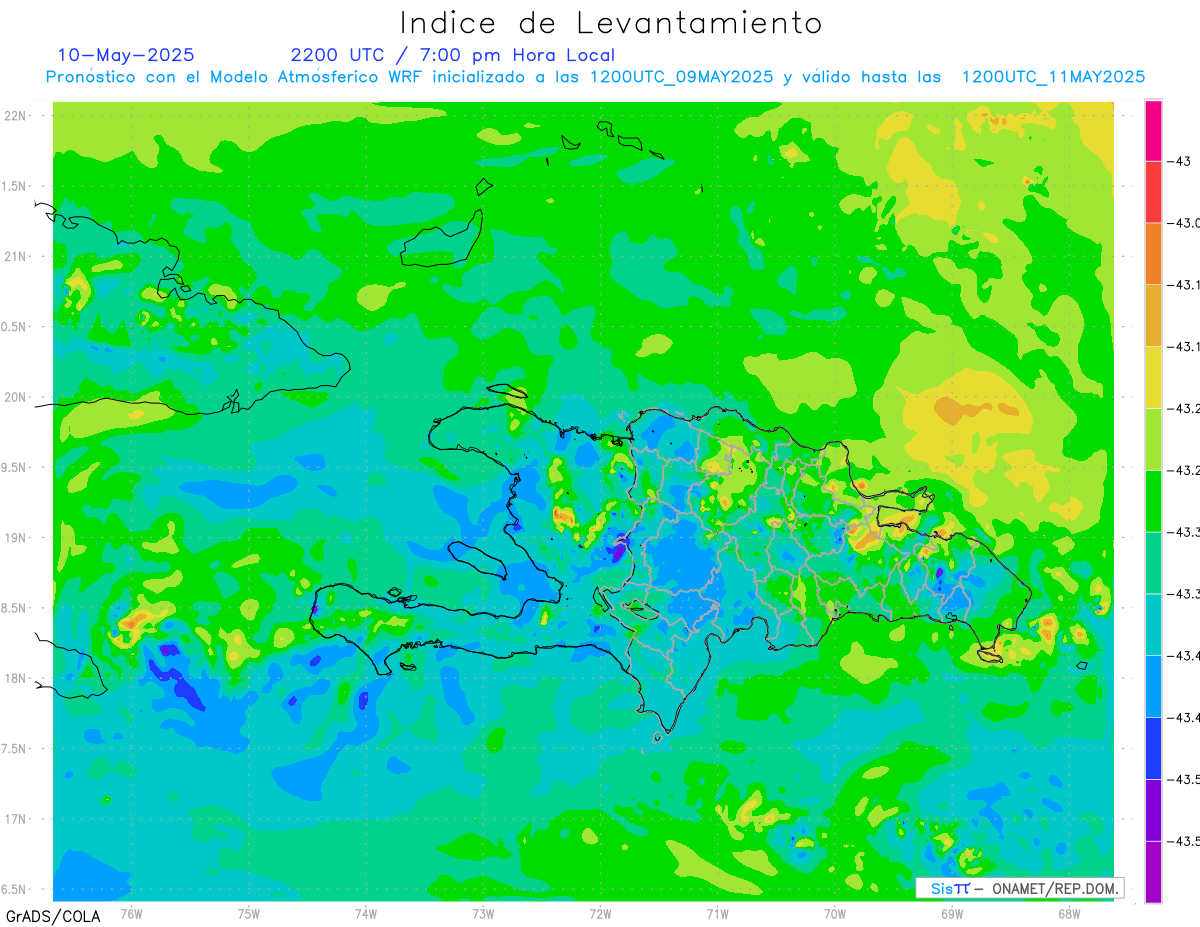Screen dimensions: 1200x927
Task: Pick the bright orange color bar segment
Action: click(x=1153, y=254)
